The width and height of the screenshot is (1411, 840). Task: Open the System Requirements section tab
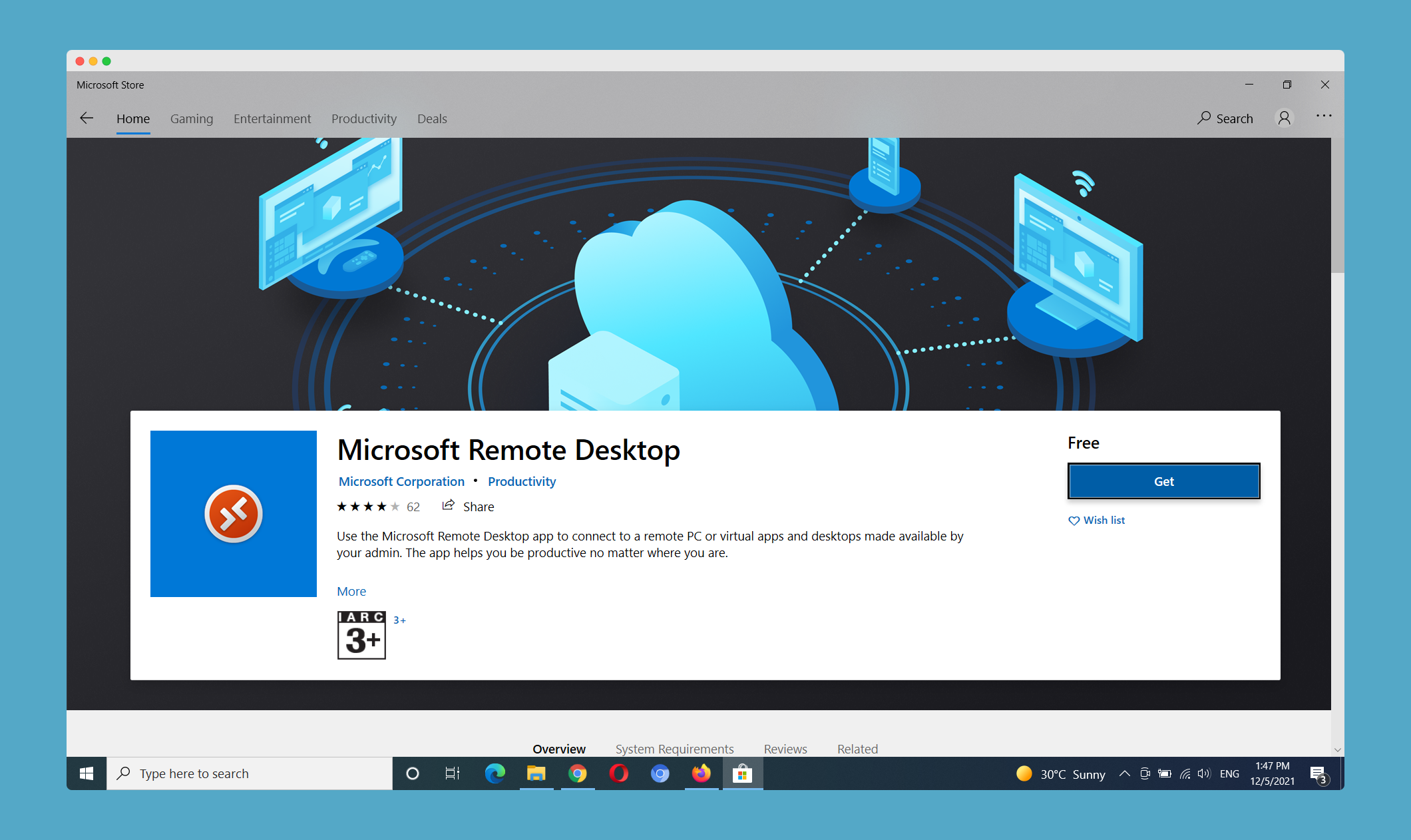click(675, 749)
